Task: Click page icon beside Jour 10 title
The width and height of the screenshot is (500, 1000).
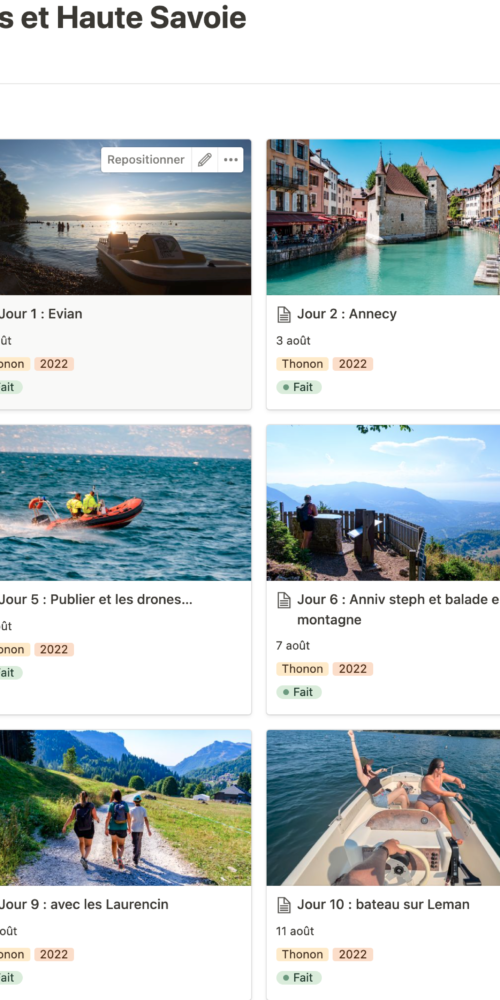Action: [x=284, y=904]
